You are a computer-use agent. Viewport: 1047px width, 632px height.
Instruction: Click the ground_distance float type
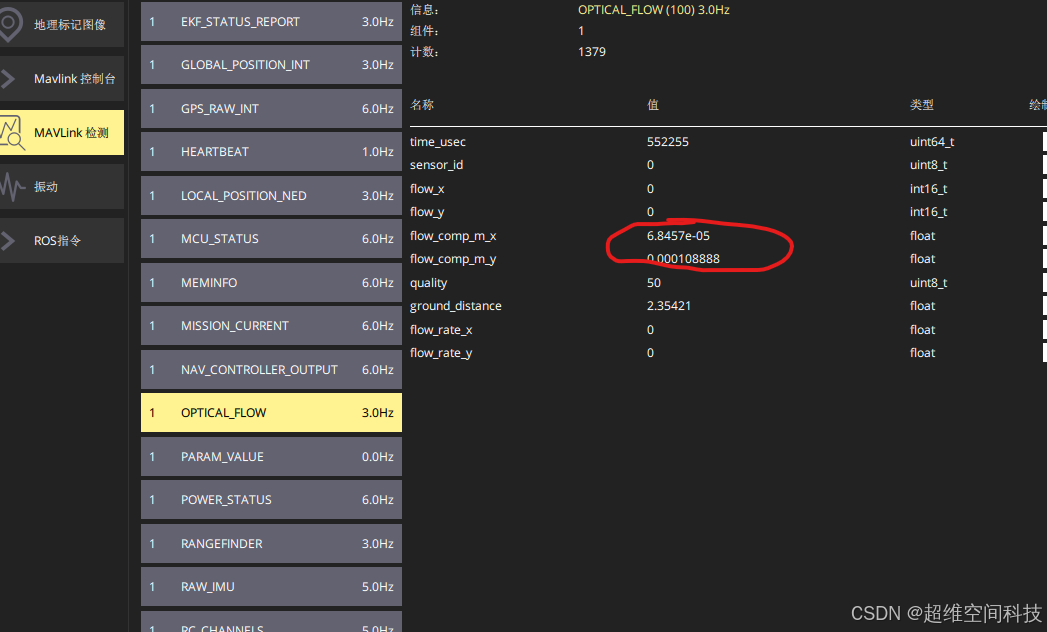922,305
